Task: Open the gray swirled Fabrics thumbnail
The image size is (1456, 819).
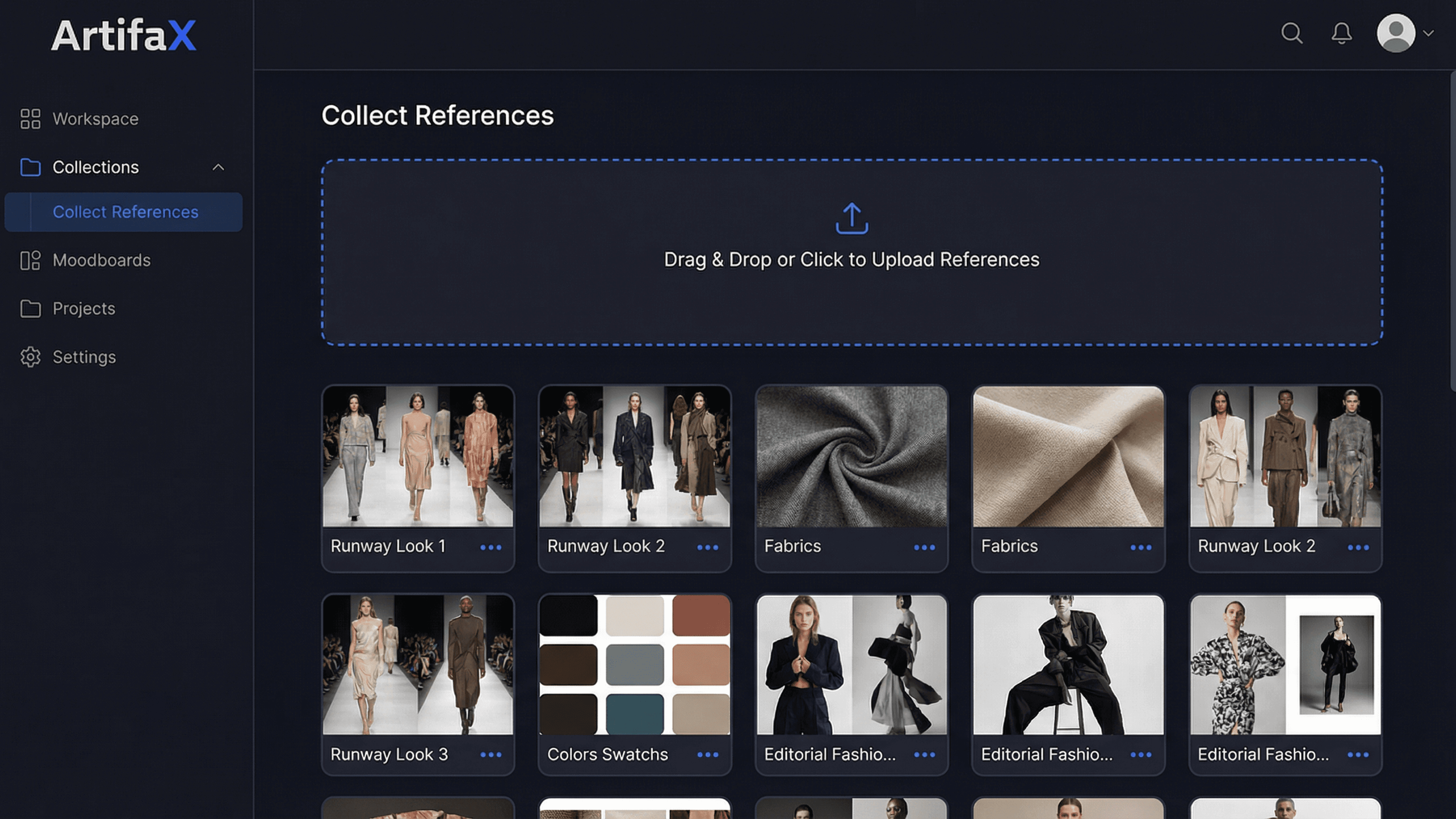Action: pyautogui.click(x=851, y=457)
